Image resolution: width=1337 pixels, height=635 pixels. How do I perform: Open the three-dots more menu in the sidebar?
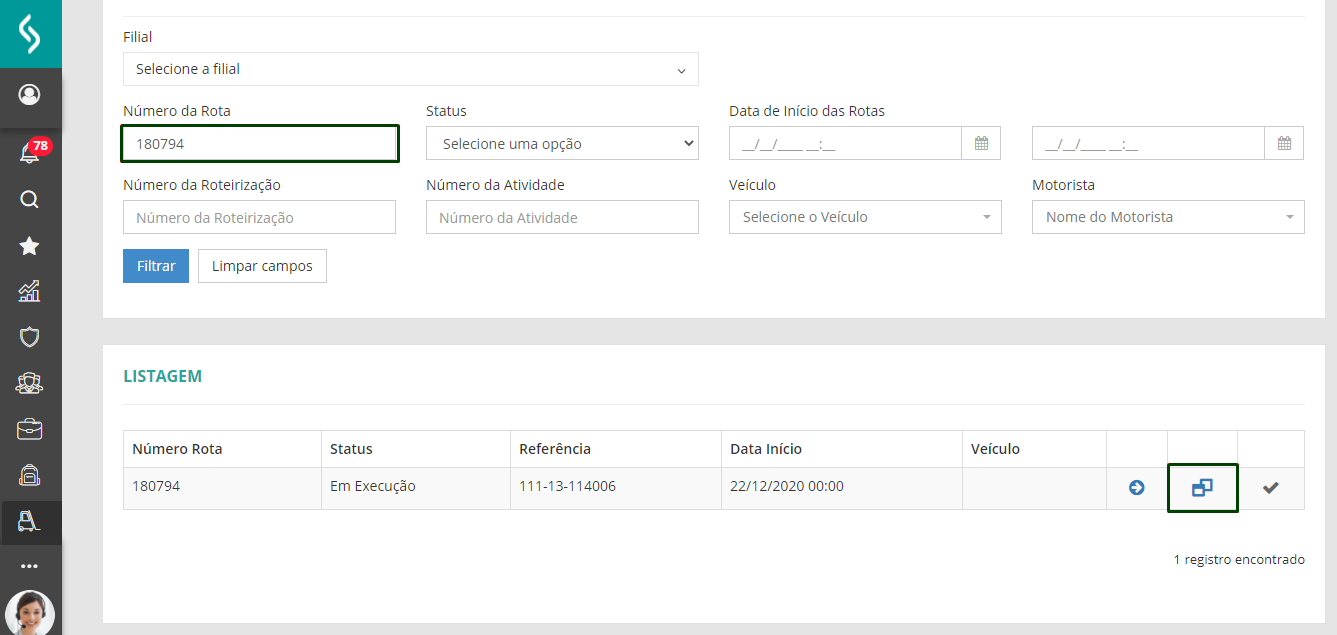click(30, 566)
